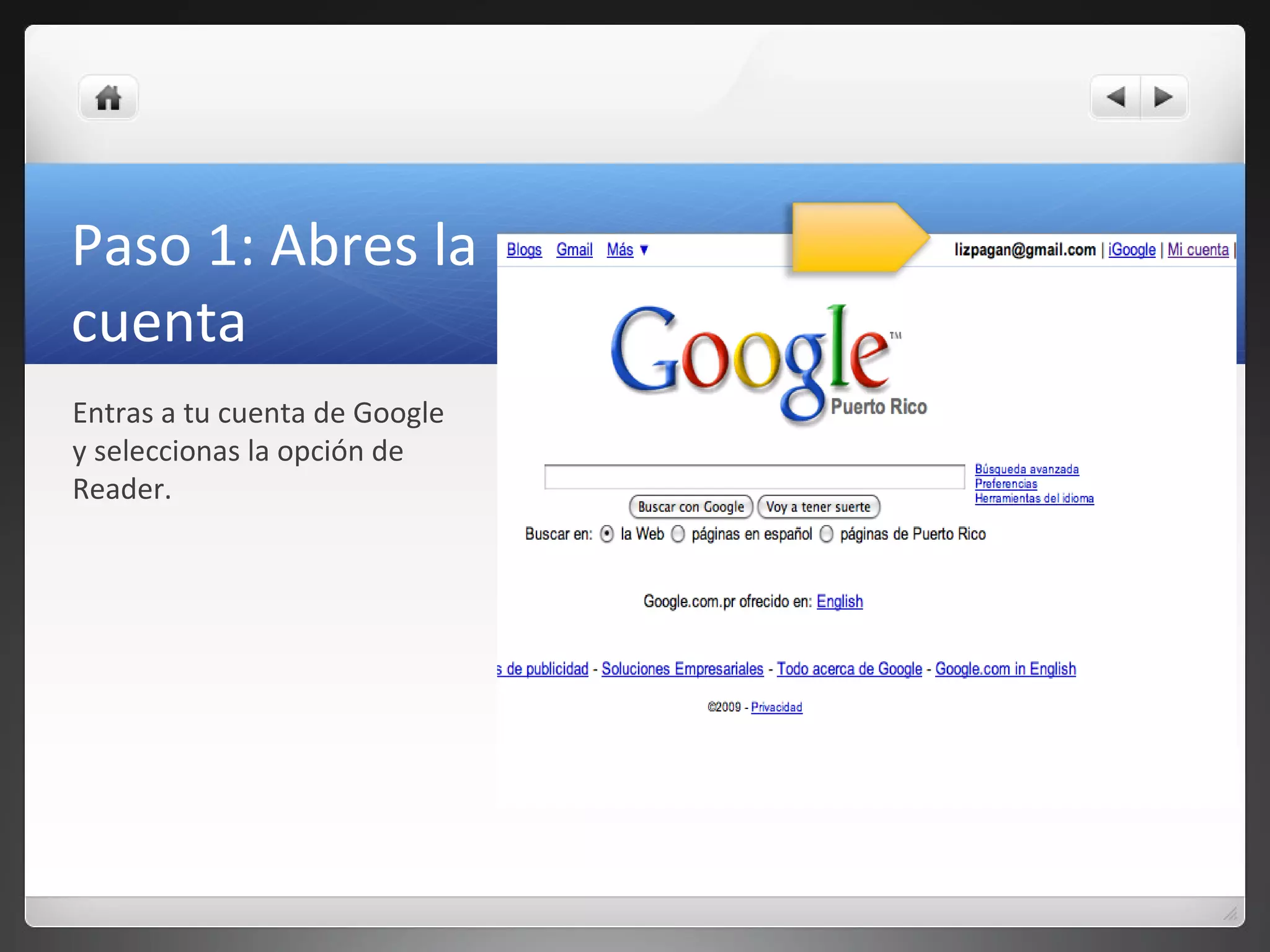Focus the Google search input field
Viewport: 1270px width, 952px height.
[x=755, y=477]
